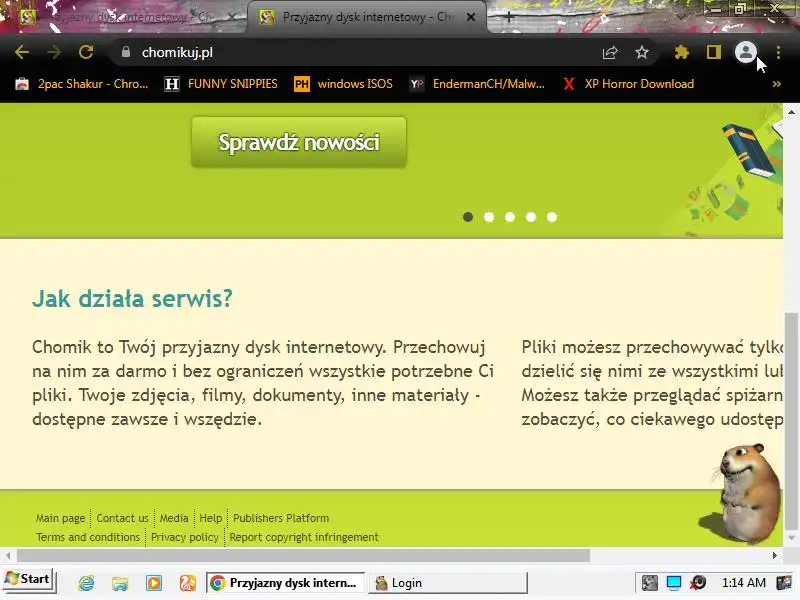Click the Main page footer link
Image resolution: width=800 pixels, height=600 pixels.
[60, 518]
